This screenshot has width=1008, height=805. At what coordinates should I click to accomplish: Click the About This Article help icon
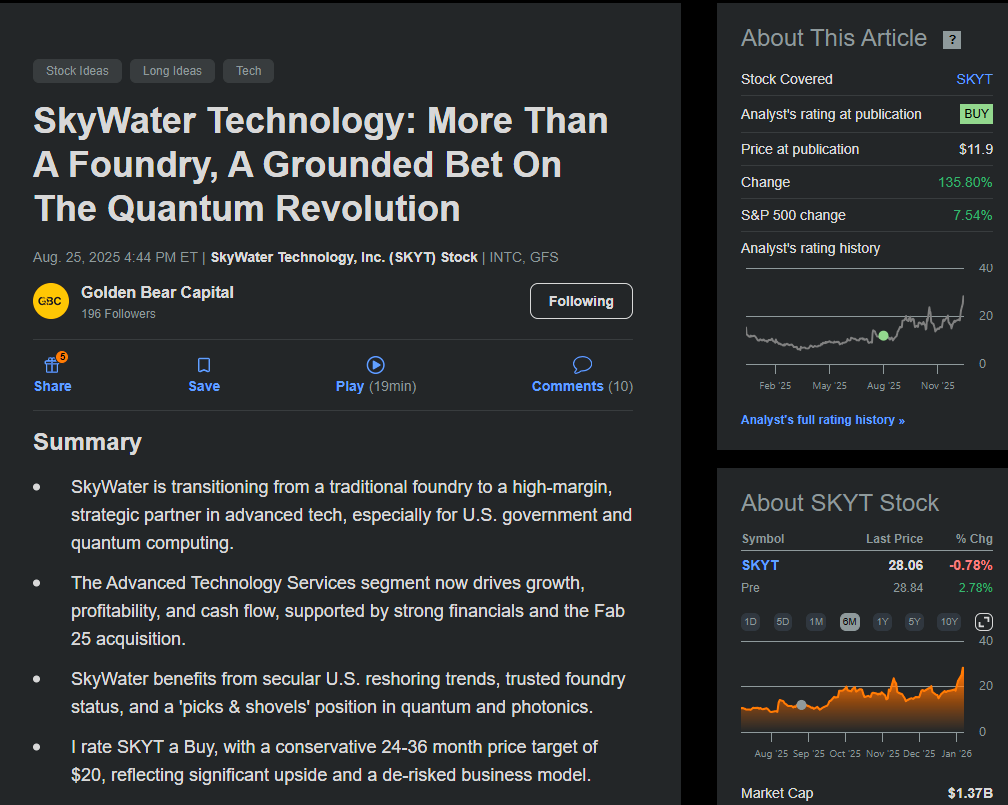(x=952, y=40)
